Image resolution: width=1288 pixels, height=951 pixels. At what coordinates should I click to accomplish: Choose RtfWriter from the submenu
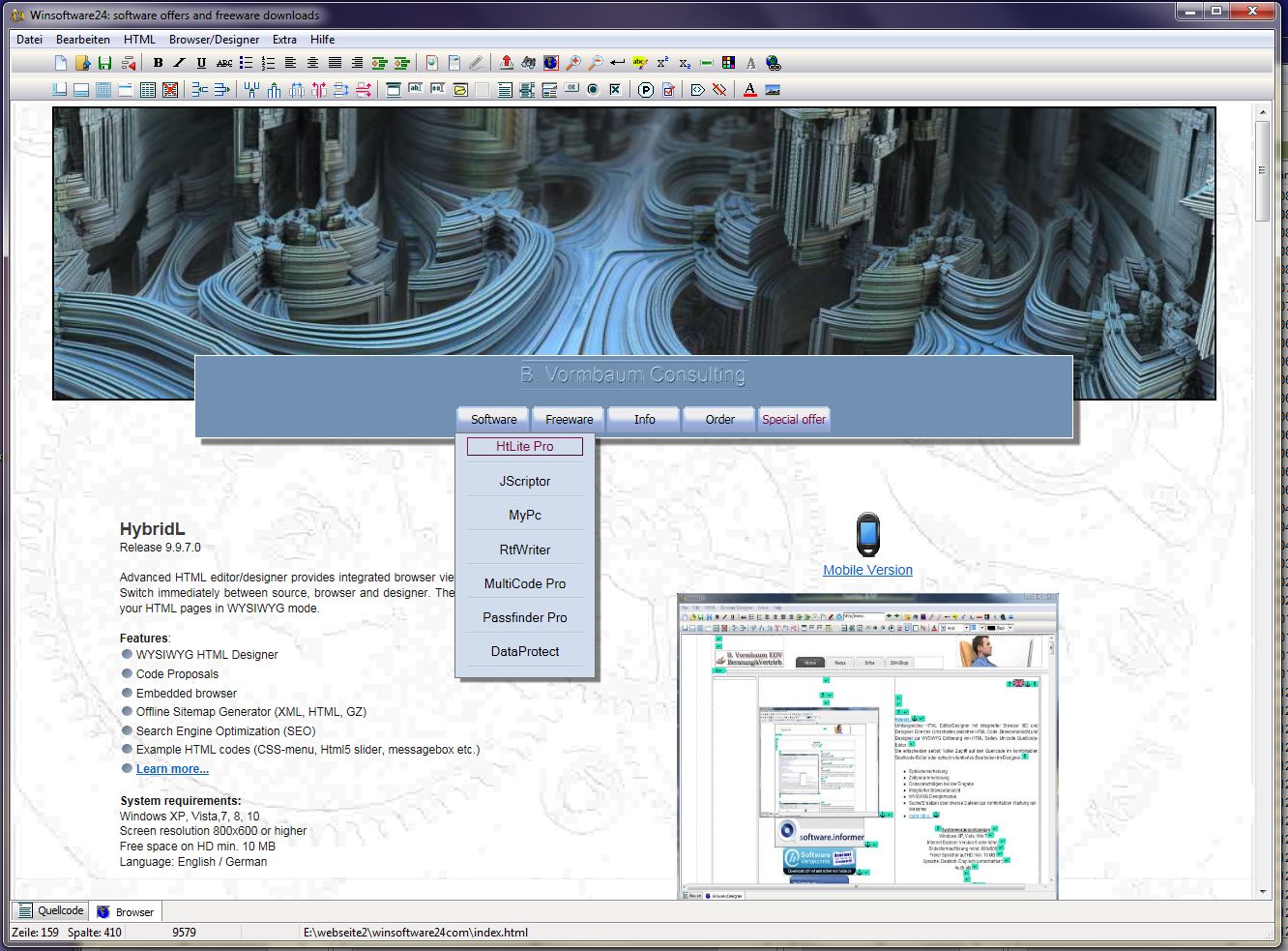coord(525,550)
